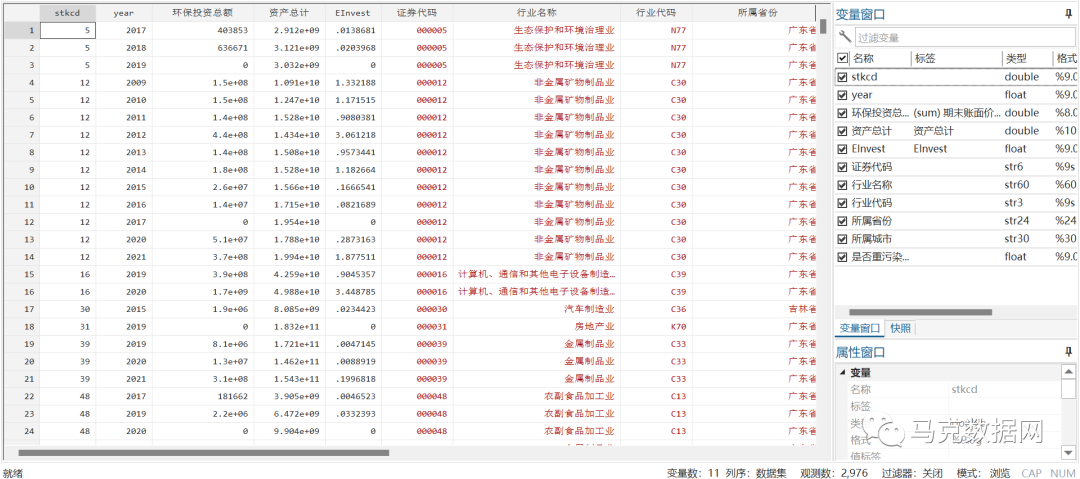Pin the 变量窗口 panel
This screenshot has width=1080, height=479.
pyautogui.click(x=1068, y=13)
